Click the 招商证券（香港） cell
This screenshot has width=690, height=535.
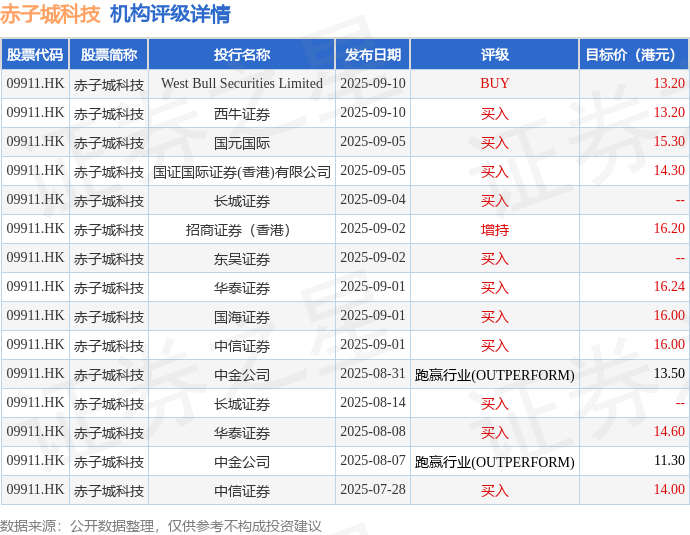(242, 230)
